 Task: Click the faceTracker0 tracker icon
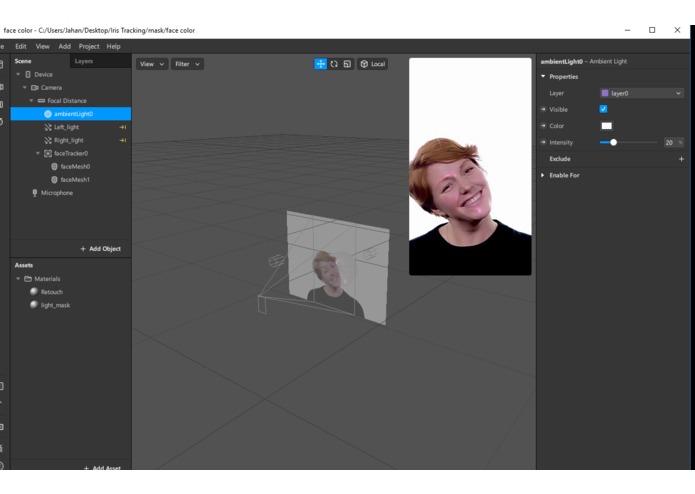[x=48, y=153]
